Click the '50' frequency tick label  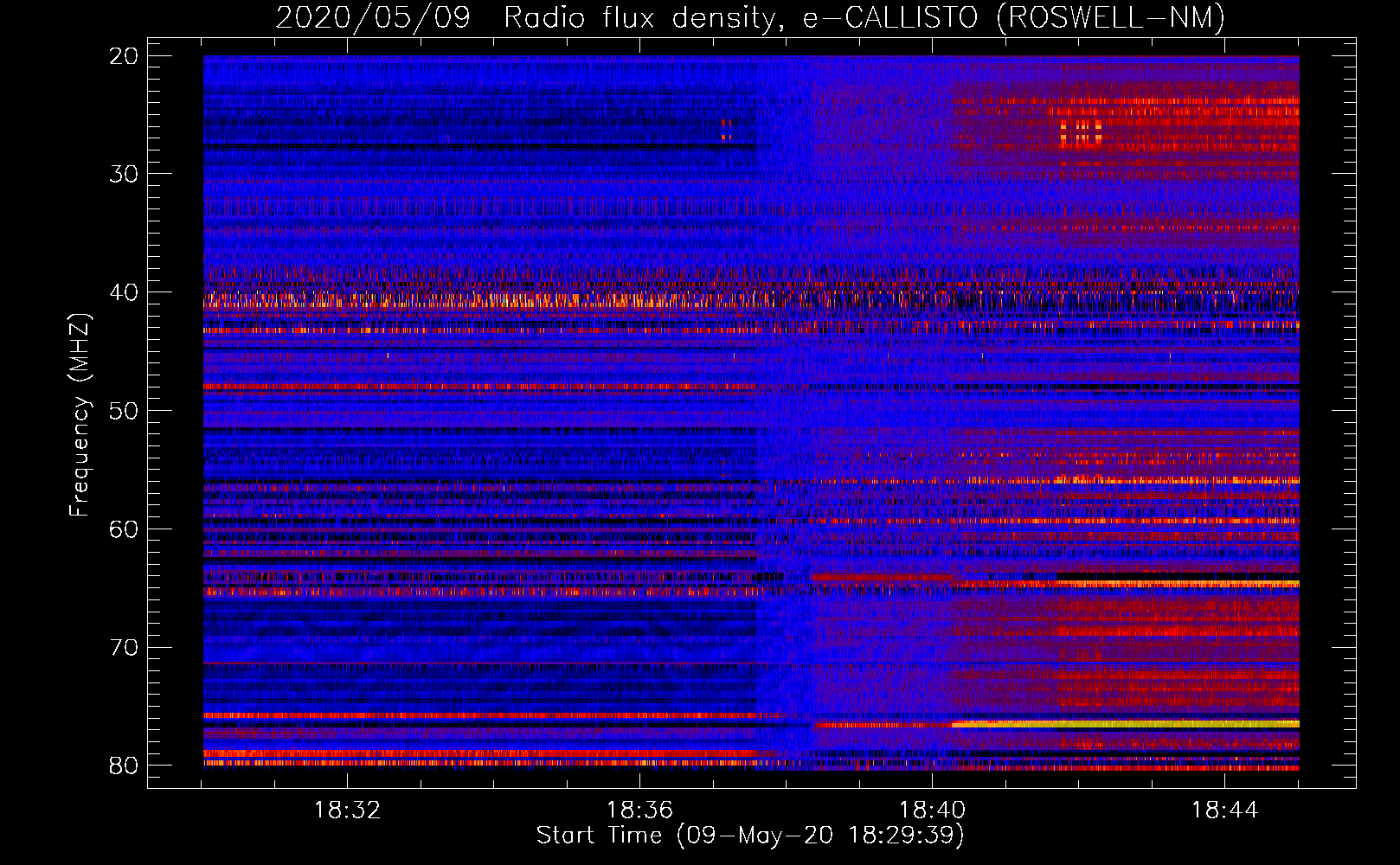pyautogui.click(x=124, y=411)
